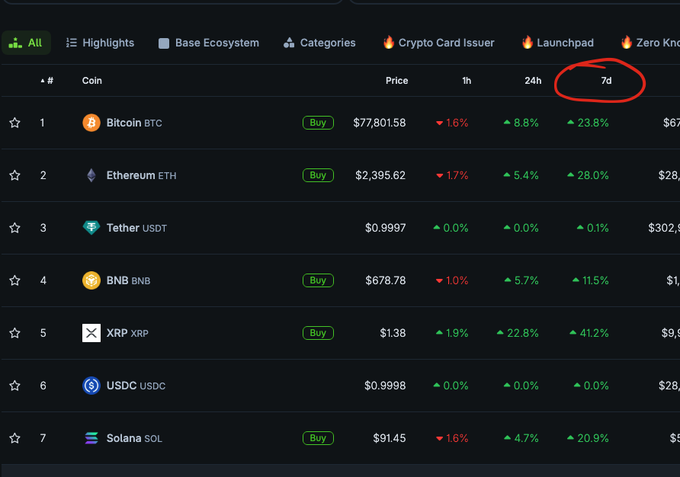
Task: Click the fire icon beside Launchpad
Action: (527, 42)
